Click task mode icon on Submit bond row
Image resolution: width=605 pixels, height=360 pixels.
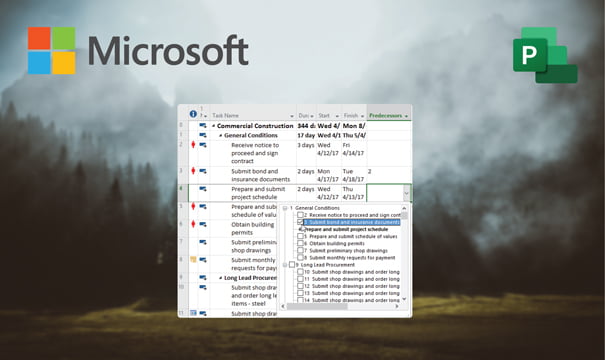(x=203, y=171)
